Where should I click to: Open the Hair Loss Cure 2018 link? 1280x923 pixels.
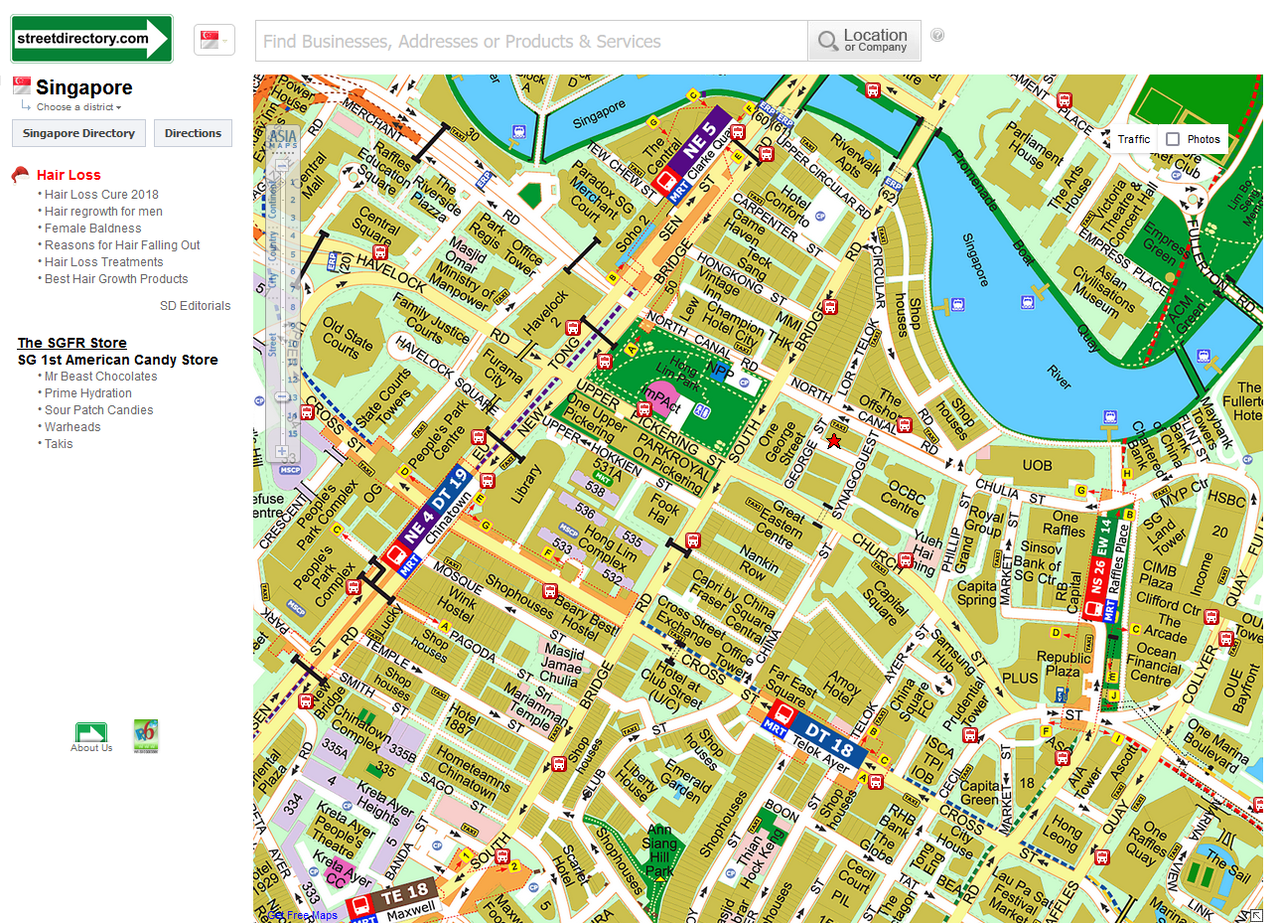tap(101, 195)
